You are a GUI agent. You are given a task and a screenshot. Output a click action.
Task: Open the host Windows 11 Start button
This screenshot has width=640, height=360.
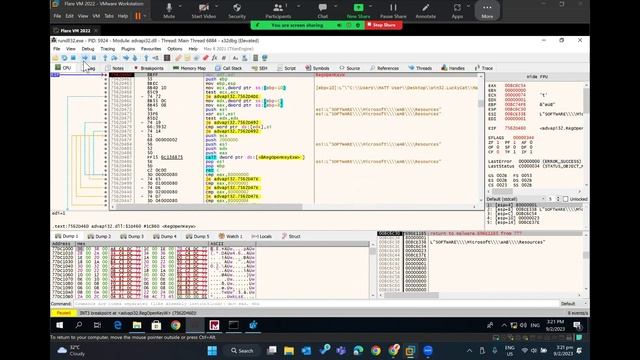pos(212,351)
